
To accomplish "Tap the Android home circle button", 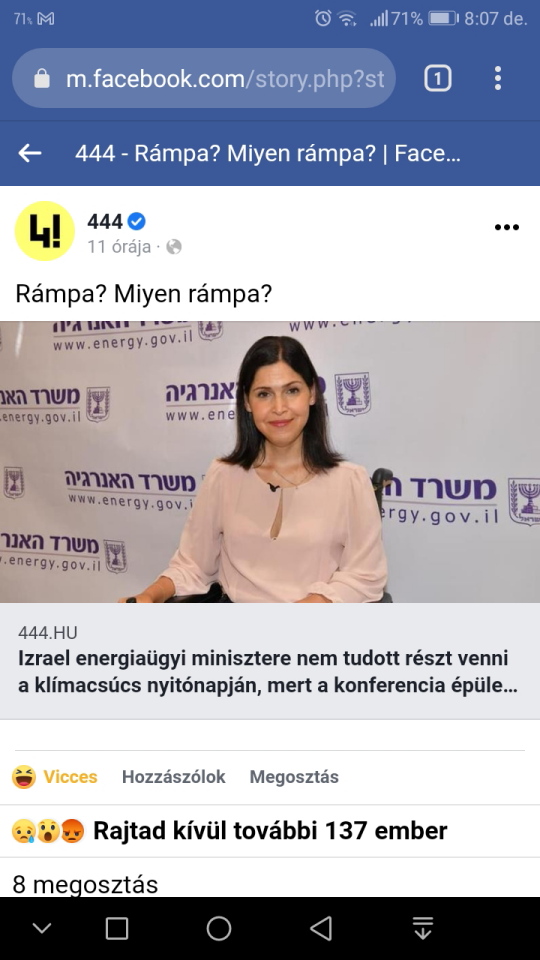I will click(219, 928).
